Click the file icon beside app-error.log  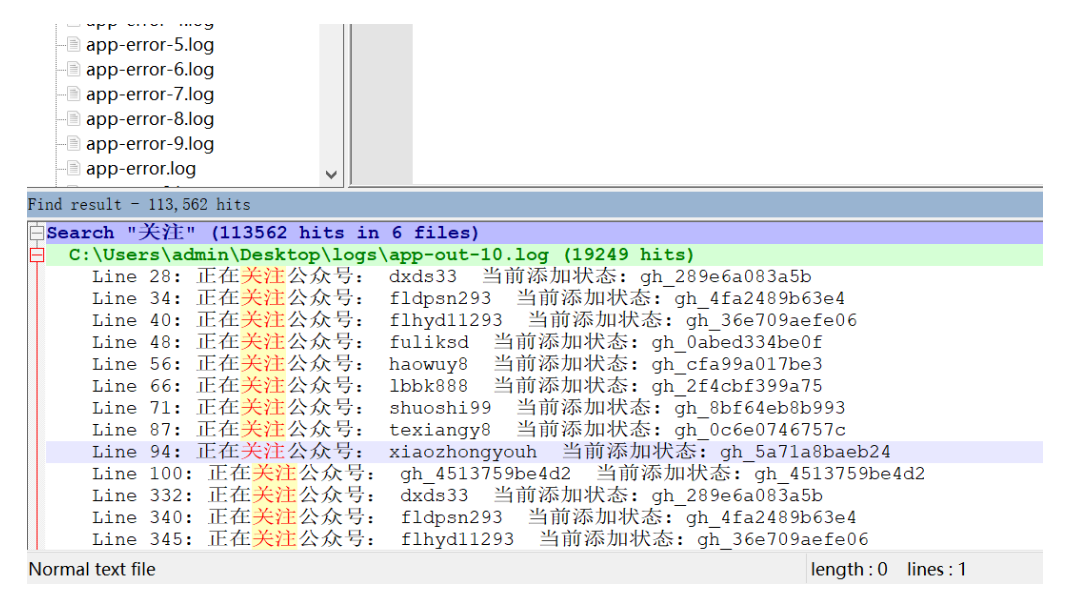73,168
